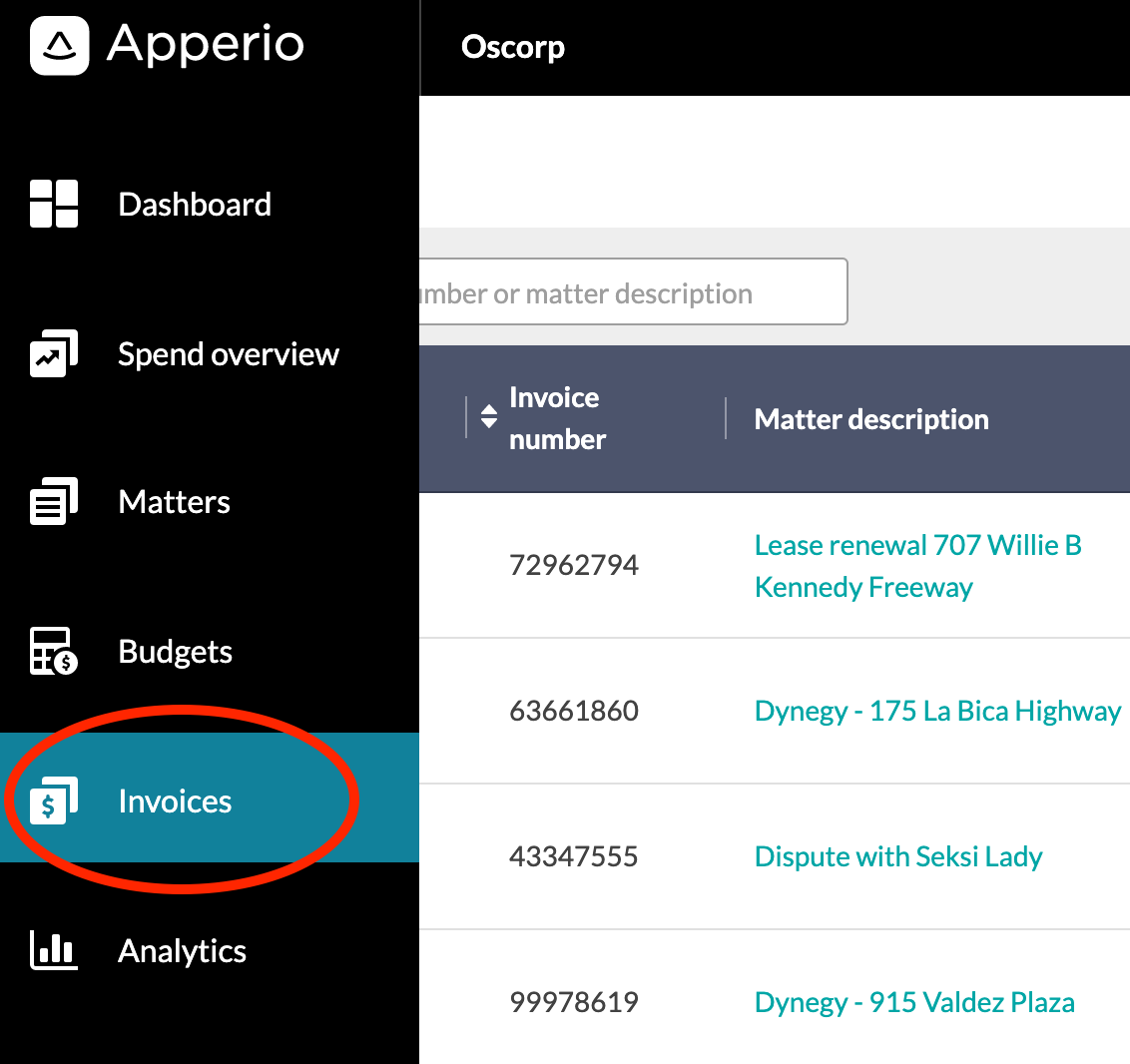Select invoice number 99978619
The width and height of the screenshot is (1130, 1064).
[x=574, y=1002]
